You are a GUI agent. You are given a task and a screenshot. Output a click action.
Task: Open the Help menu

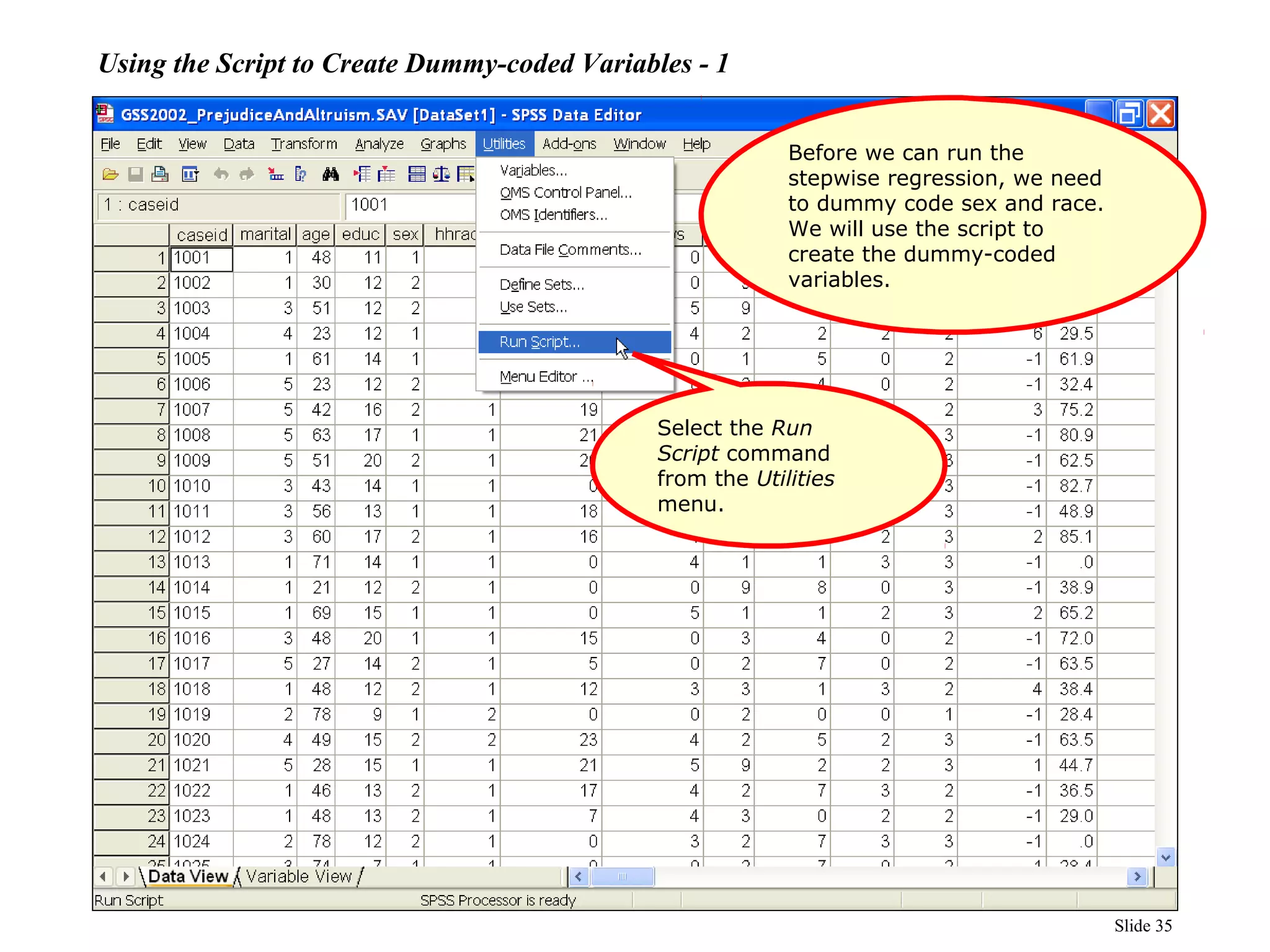696,144
